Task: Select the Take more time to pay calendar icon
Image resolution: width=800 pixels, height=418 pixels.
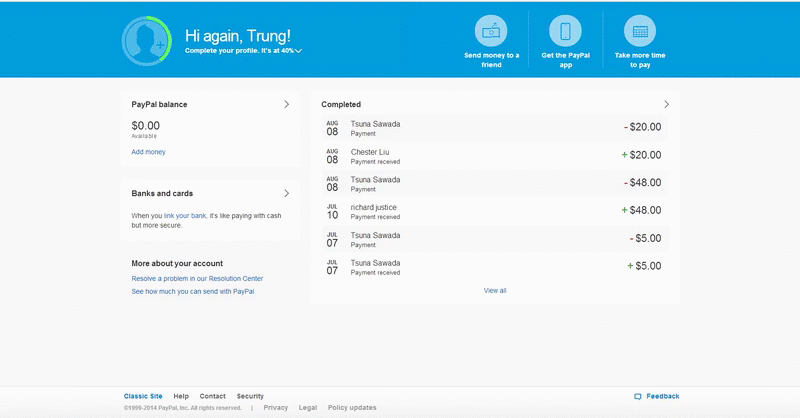Action: coord(640,31)
